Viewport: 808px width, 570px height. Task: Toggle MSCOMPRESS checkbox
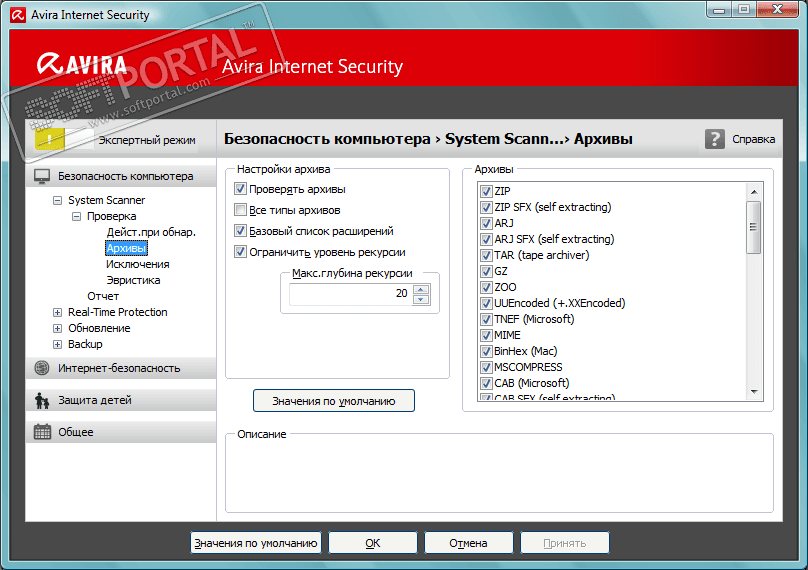[x=486, y=367]
